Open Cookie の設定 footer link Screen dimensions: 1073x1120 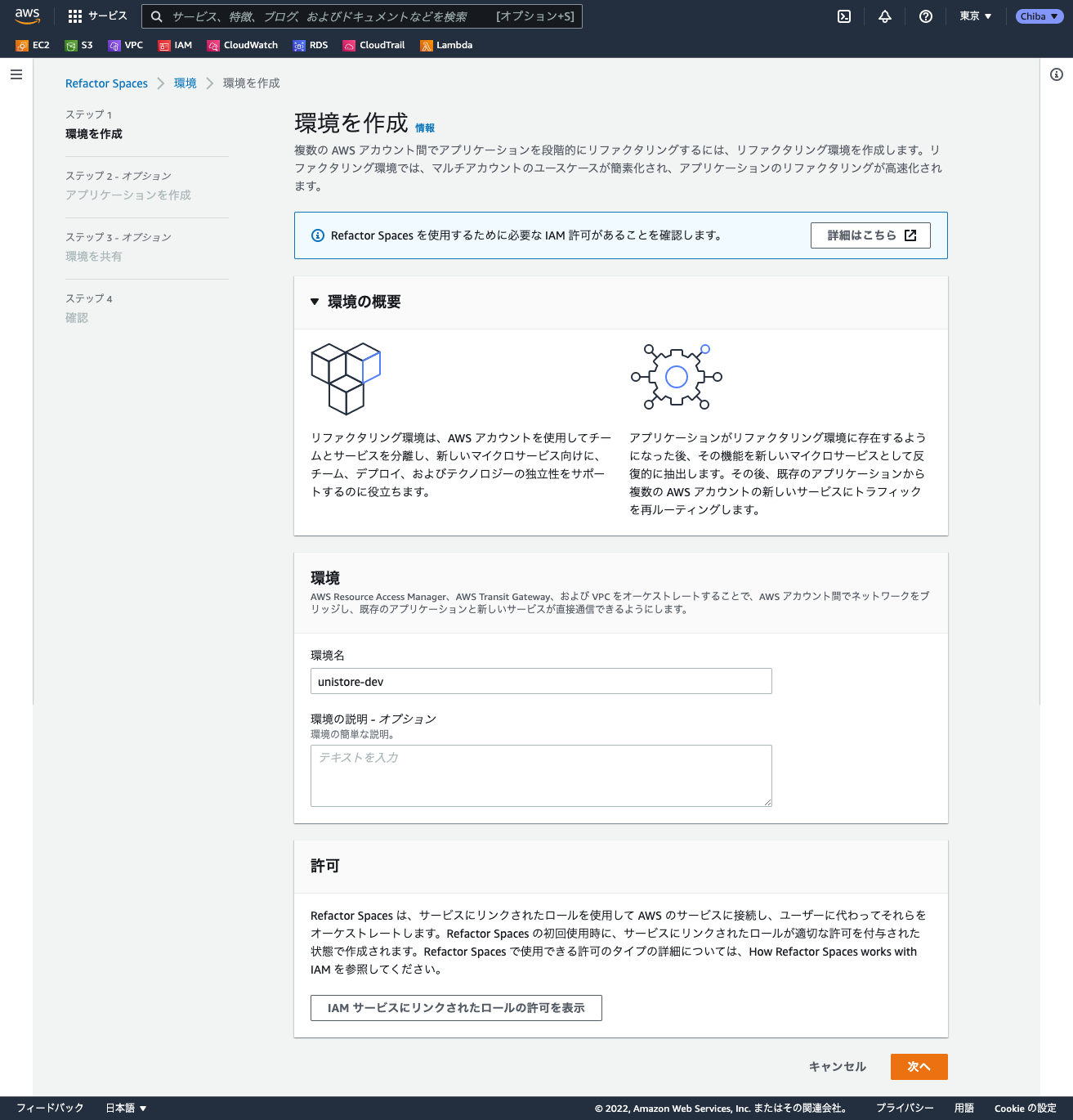pyautogui.click(x=1026, y=1108)
